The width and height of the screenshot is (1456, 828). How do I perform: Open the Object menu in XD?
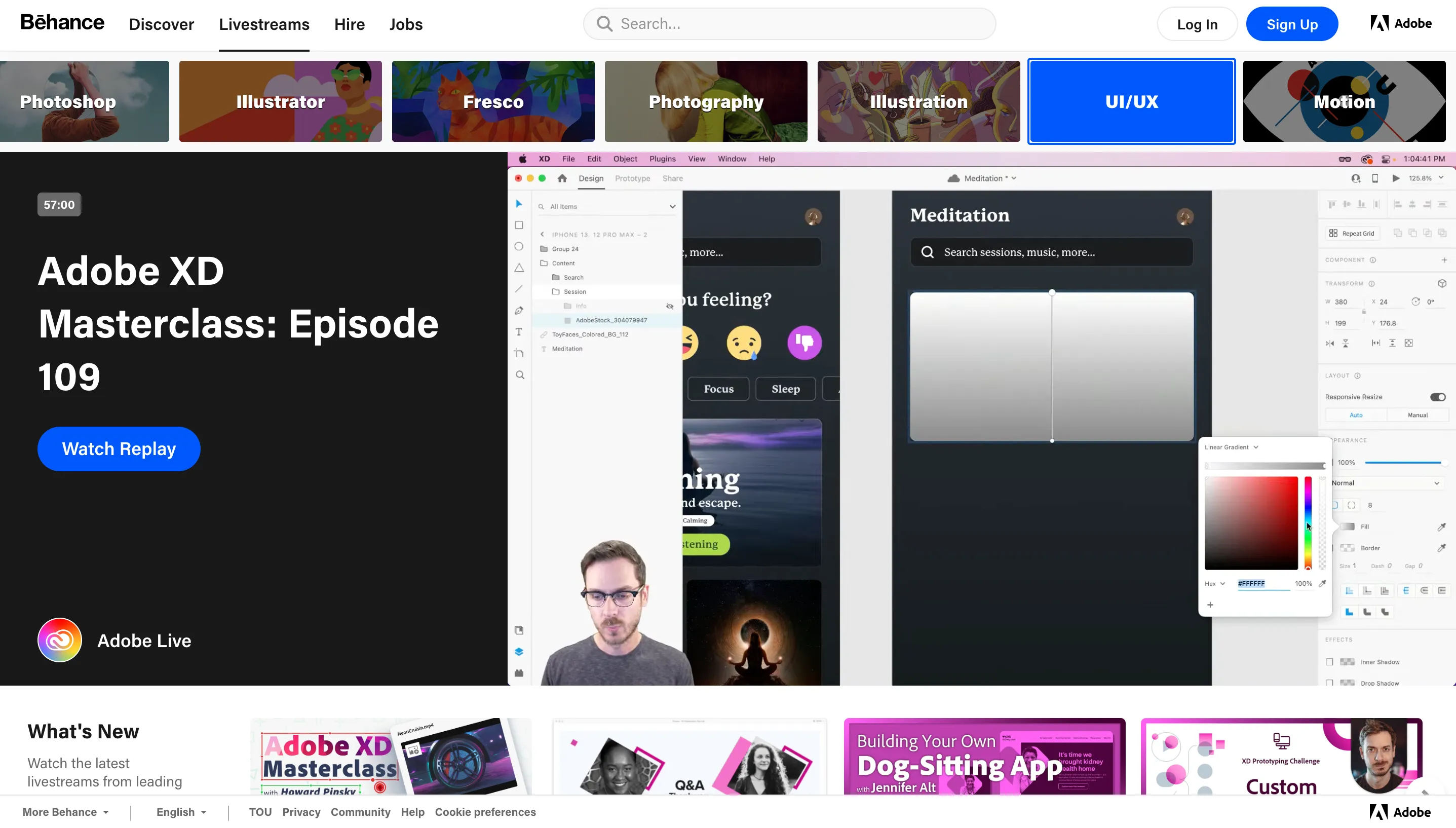[625, 159]
